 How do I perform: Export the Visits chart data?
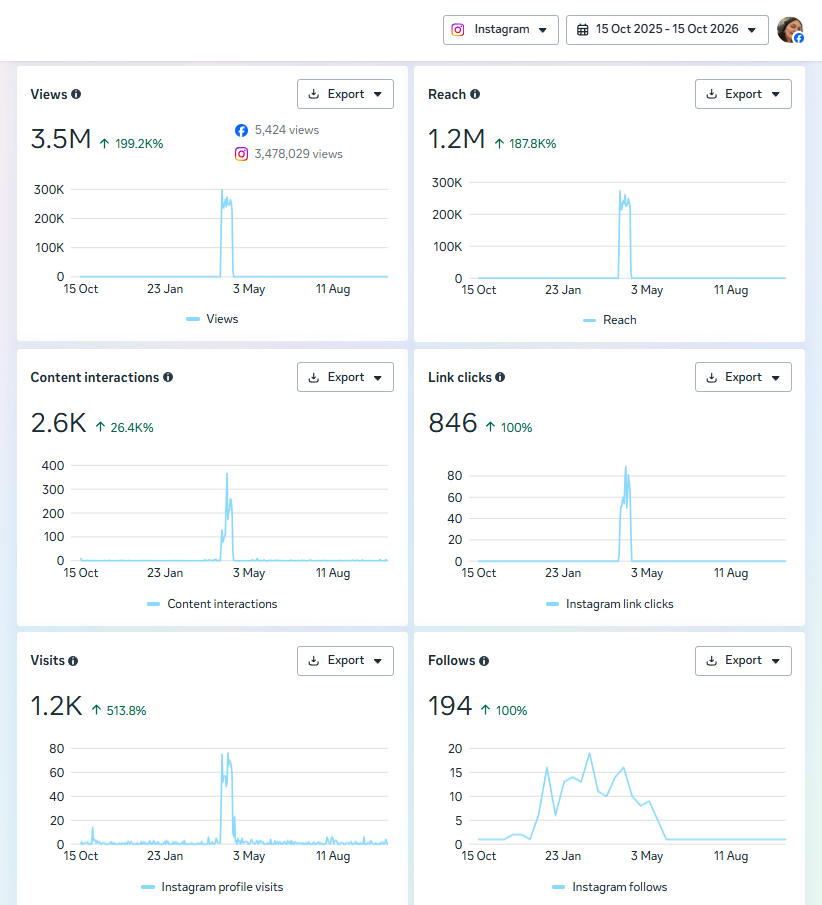point(345,661)
